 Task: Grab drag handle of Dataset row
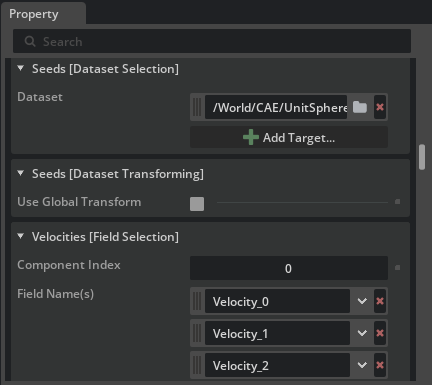pyautogui.click(x=197, y=107)
